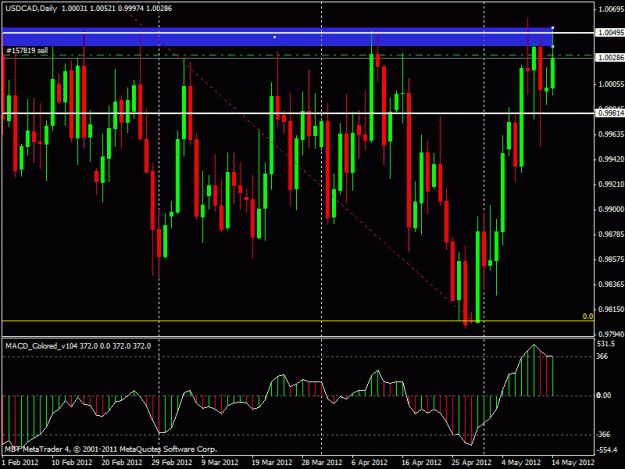Screen dimensions: 625x469
Task: Click the 0.99210 price axis label
Action: (x=611, y=184)
